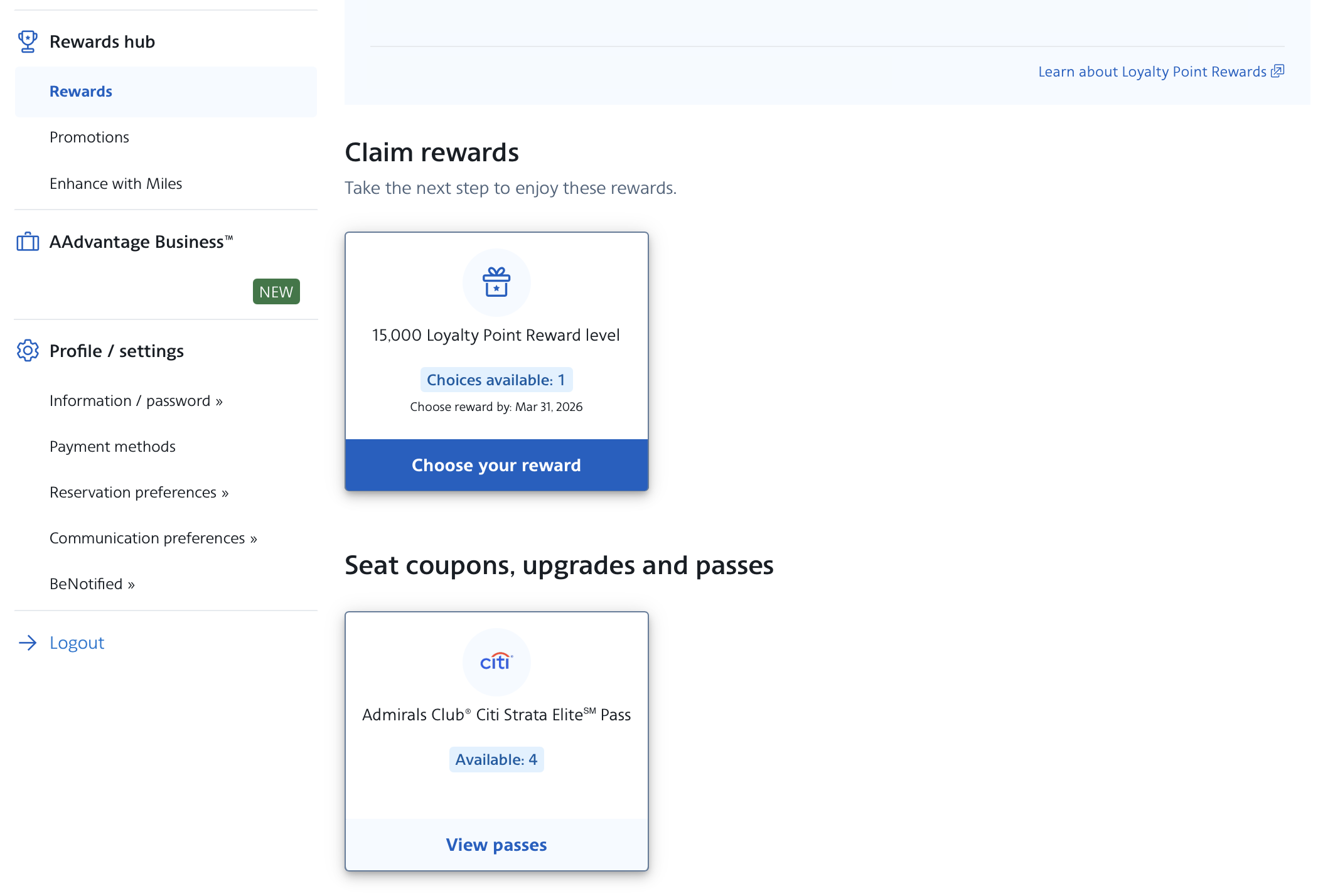Screen dimensions: 1318x896
Task: Click the Take the next step subtitle text
Action: coord(510,188)
